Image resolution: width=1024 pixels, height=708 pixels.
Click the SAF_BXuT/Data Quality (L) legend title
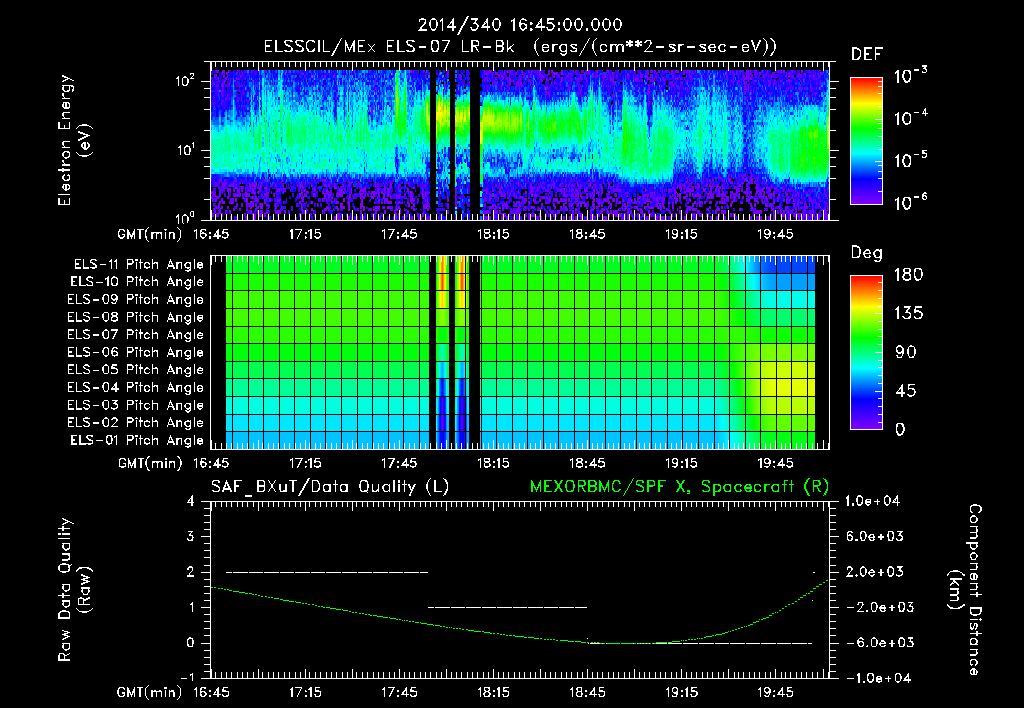pyautogui.click(x=330, y=487)
